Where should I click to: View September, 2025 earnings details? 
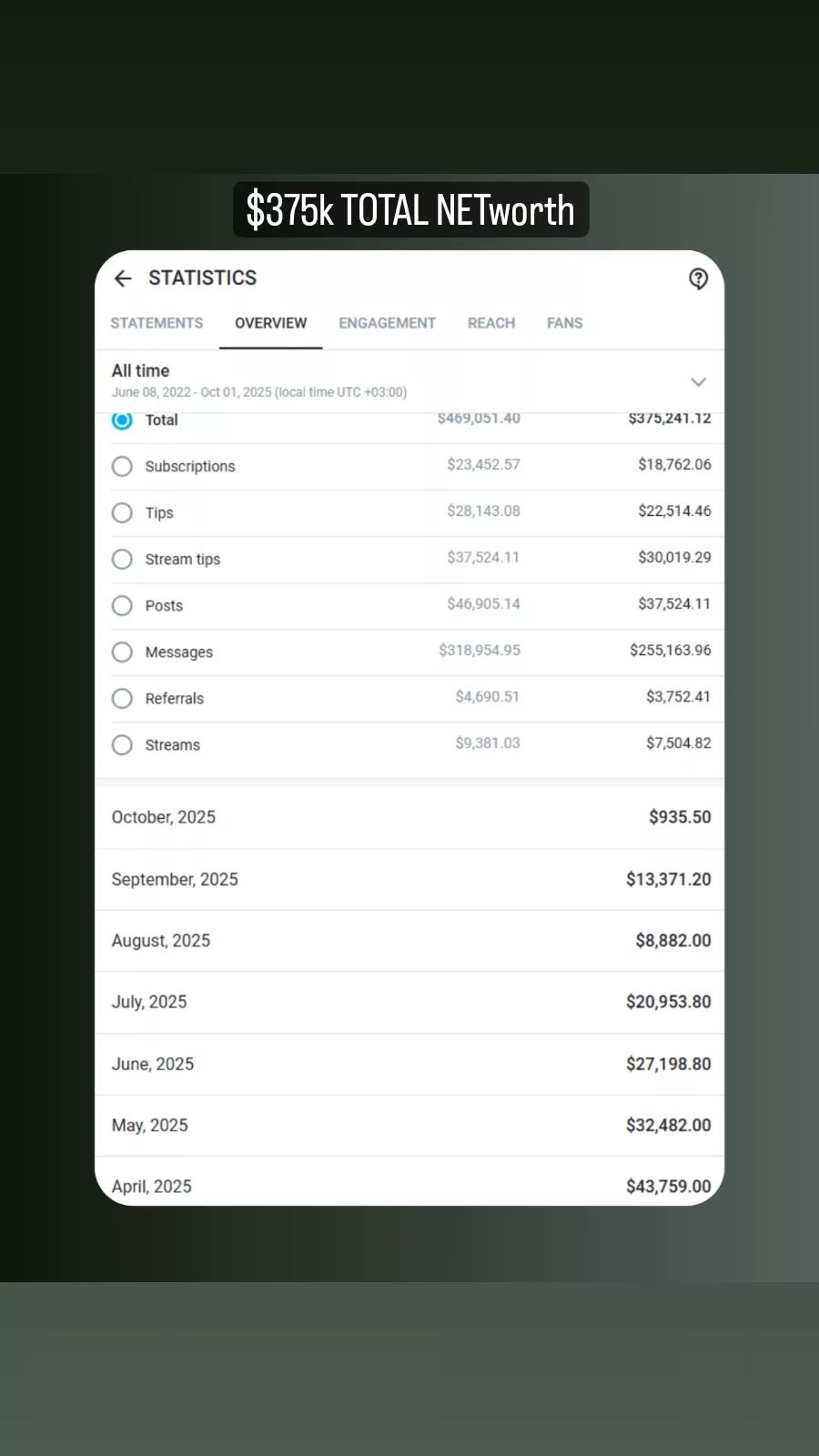point(409,879)
